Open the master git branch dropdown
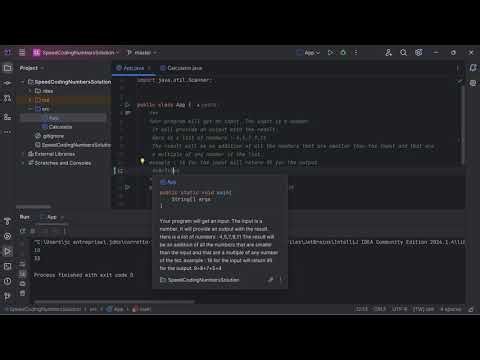 coord(142,53)
